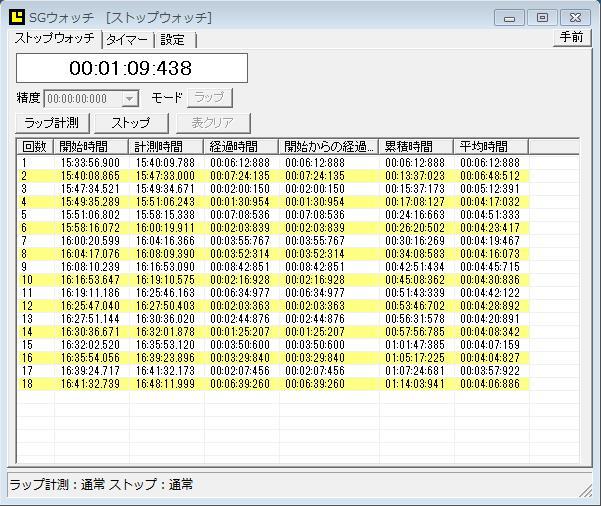
Task: Click the 経過時間 column header
Action: (x=241, y=147)
